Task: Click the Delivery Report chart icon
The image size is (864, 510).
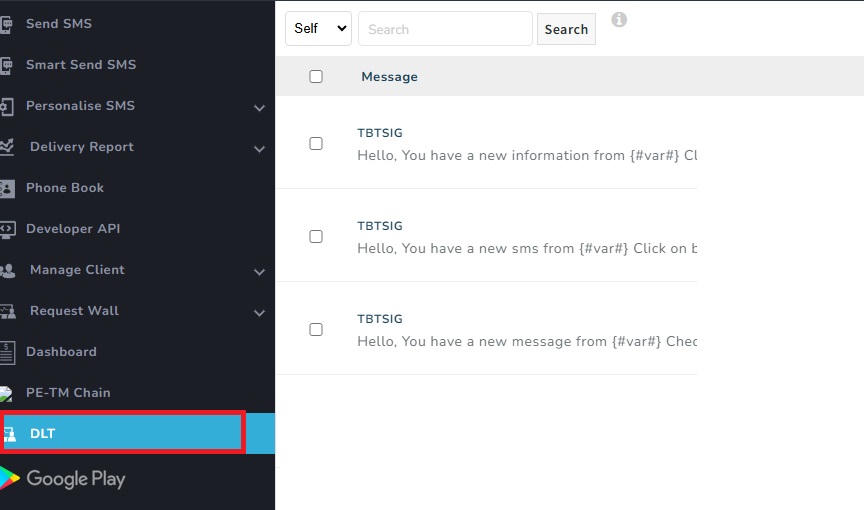Action: pyautogui.click(x=7, y=147)
